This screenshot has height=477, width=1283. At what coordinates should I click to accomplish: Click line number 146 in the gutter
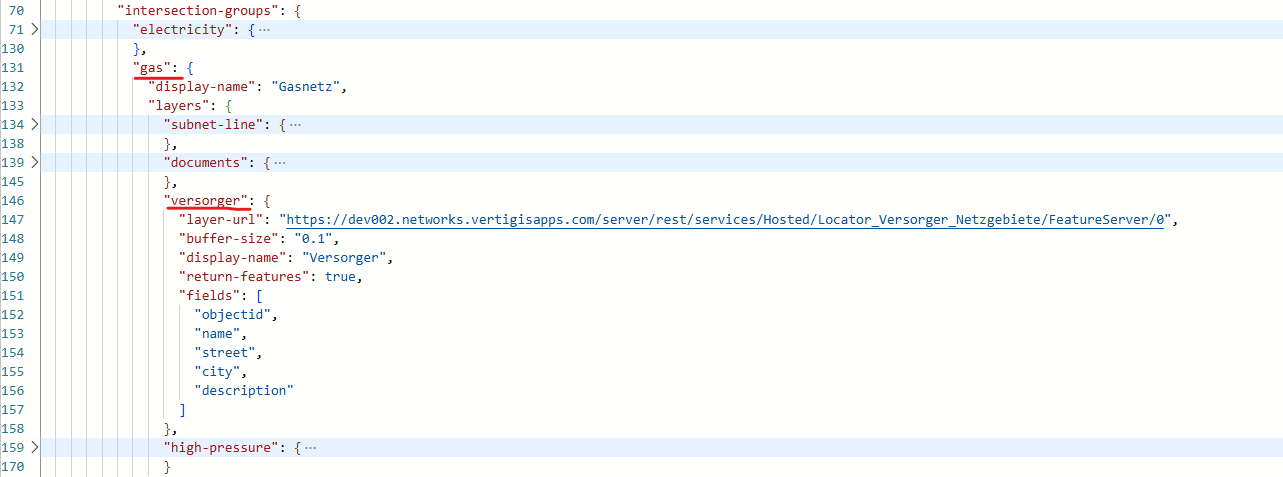[14, 201]
